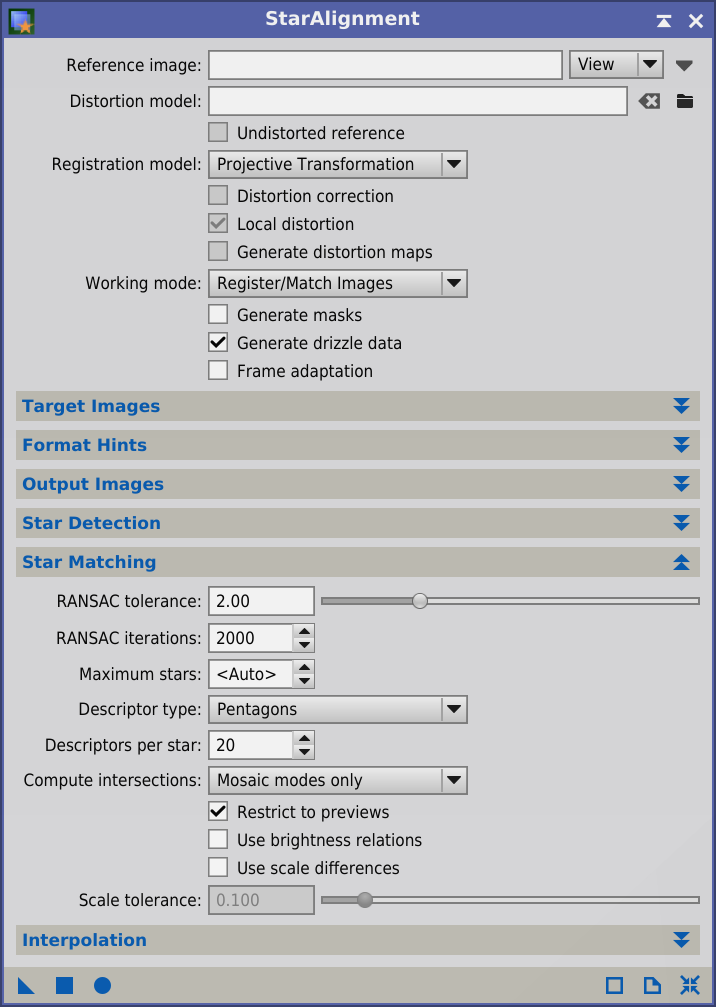The height and width of the screenshot is (1007, 716).
Task: Click the Track View square icon at the bottom right
Action: [615, 985]
